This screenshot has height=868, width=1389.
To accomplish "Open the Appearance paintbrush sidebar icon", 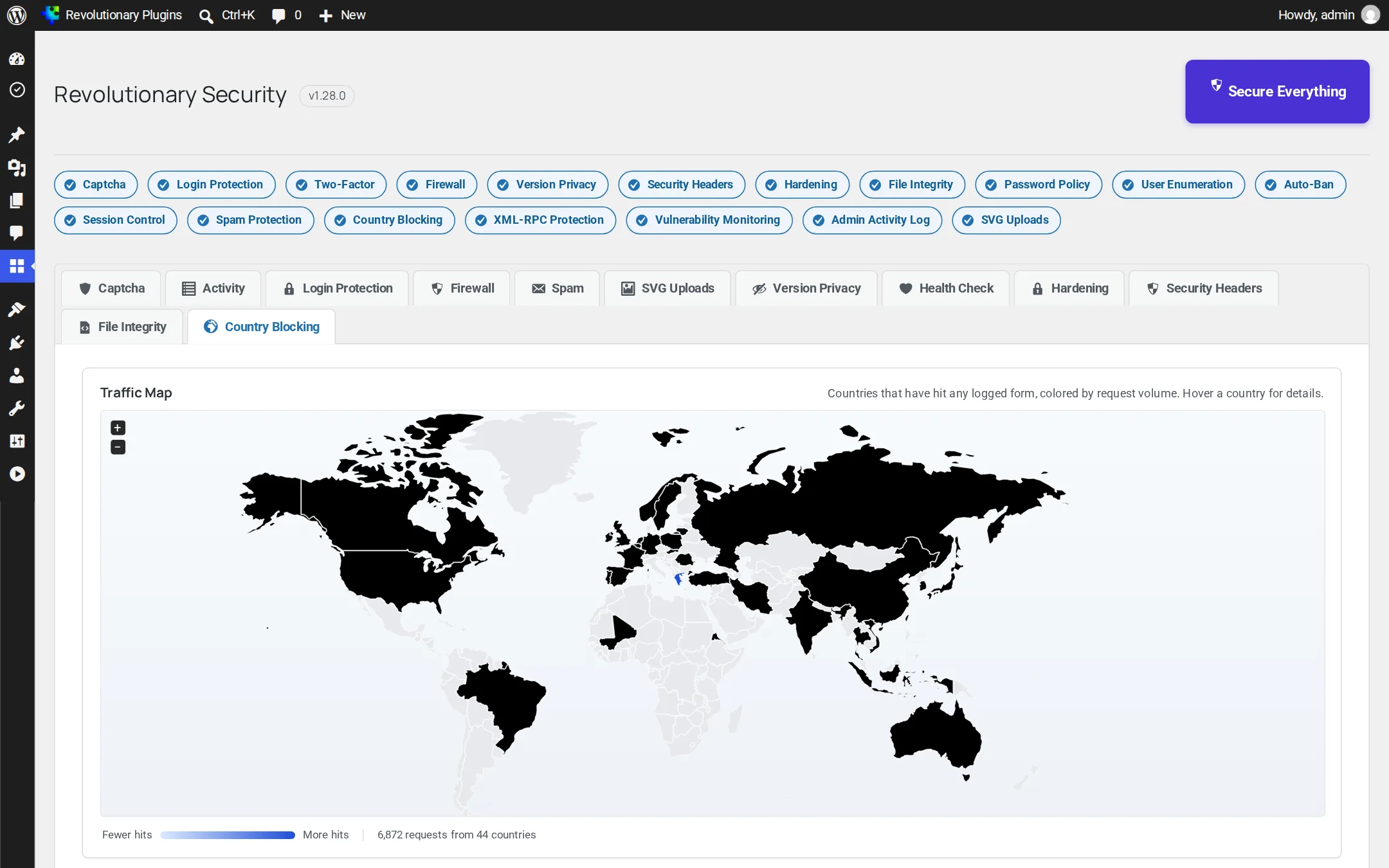I will [17, 310].
